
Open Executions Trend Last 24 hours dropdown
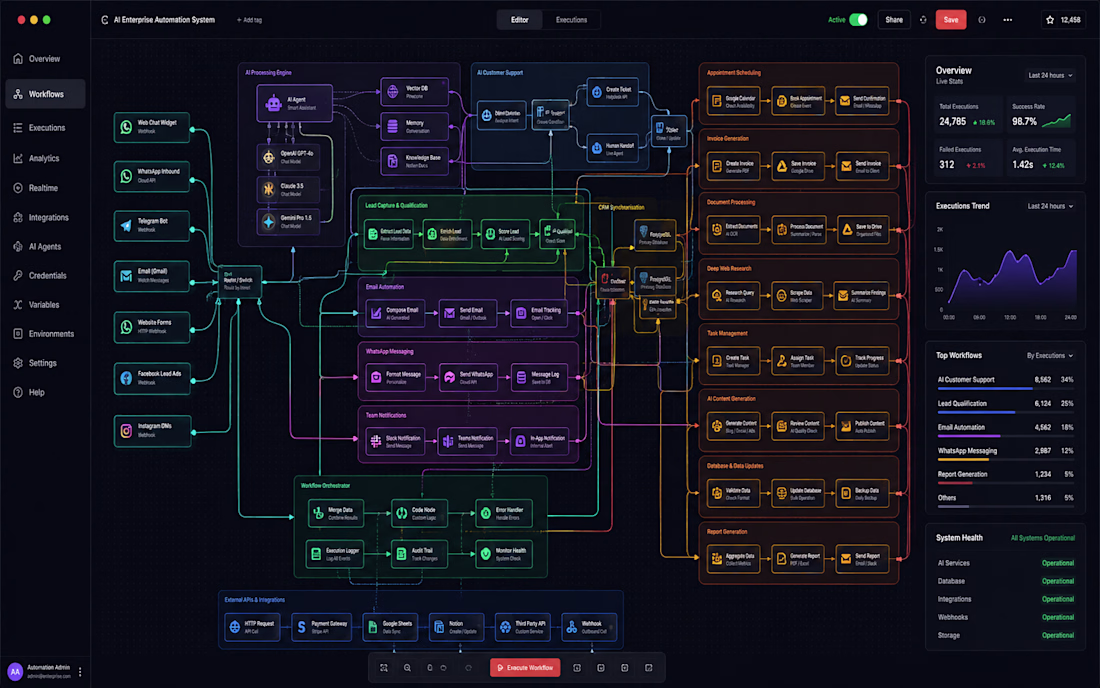point(1050,206)
